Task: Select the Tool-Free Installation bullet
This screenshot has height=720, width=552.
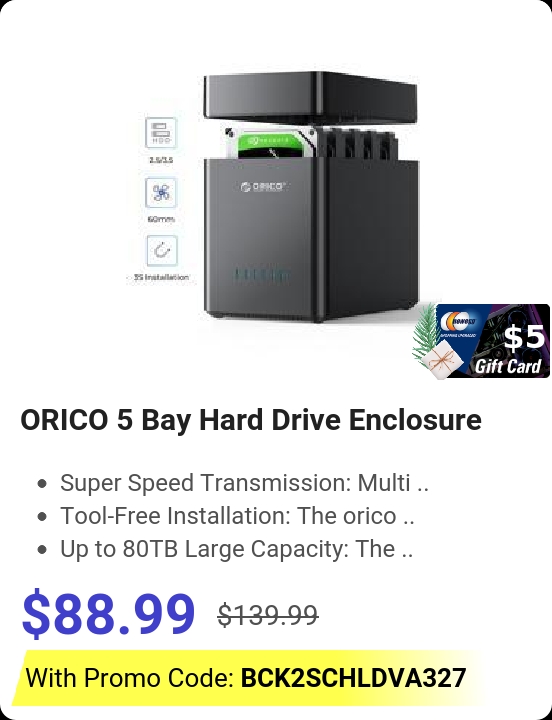Action: 237,516
